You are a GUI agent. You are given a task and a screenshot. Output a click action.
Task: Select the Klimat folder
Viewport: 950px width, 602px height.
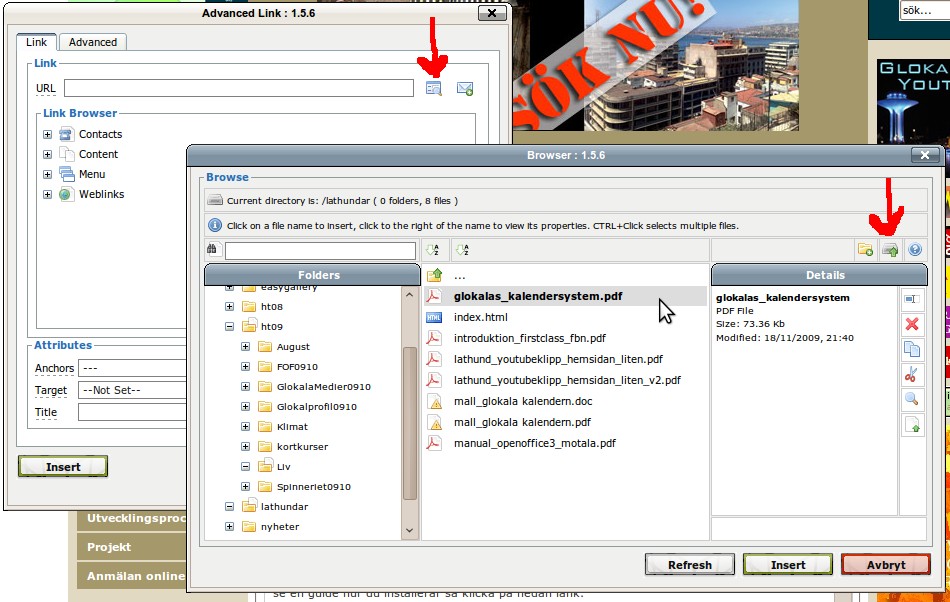coord(292,426)
